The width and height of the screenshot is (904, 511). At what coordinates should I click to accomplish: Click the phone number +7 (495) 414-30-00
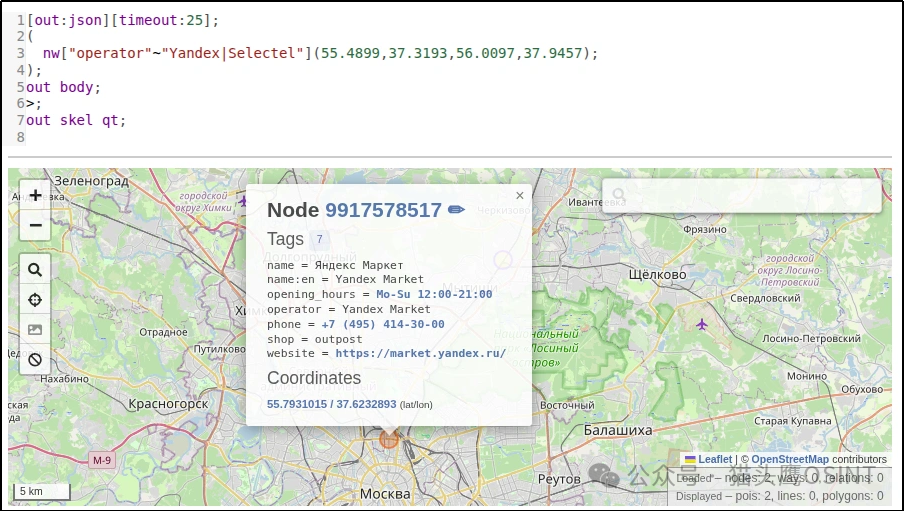pyautogui.click(x=383, y=324)
